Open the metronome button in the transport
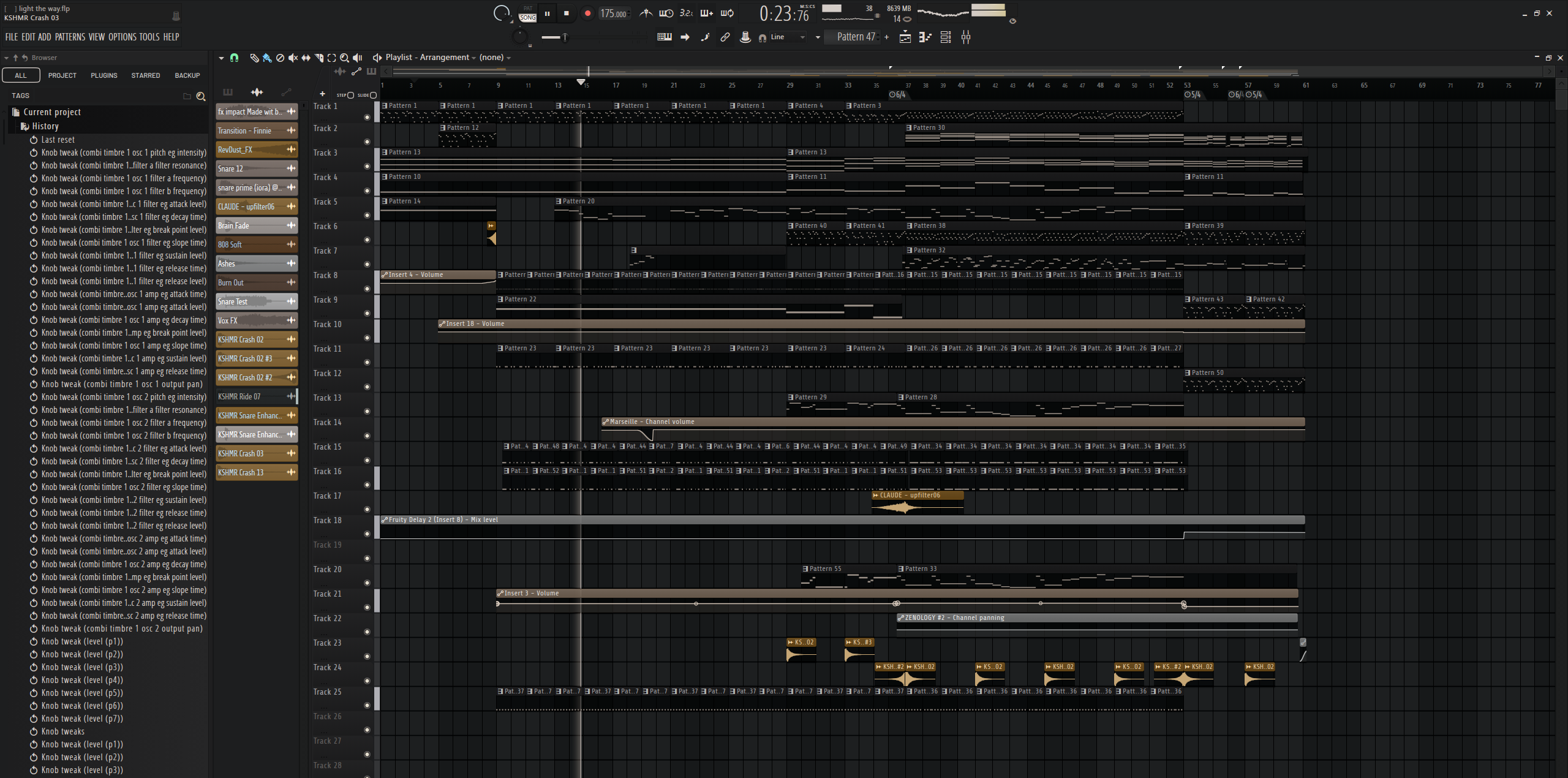This screenshot has width=1568, height=778. click(x=646, y=13)
